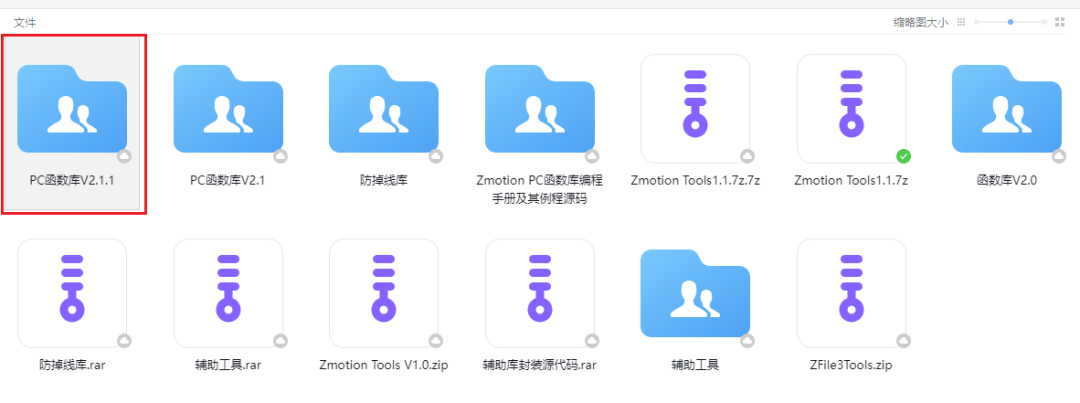Viewport: 1080px width, 403px height.
Task: Select Zmotion Tools1.1.7z.7z archive icon
Action: [695, 108]
